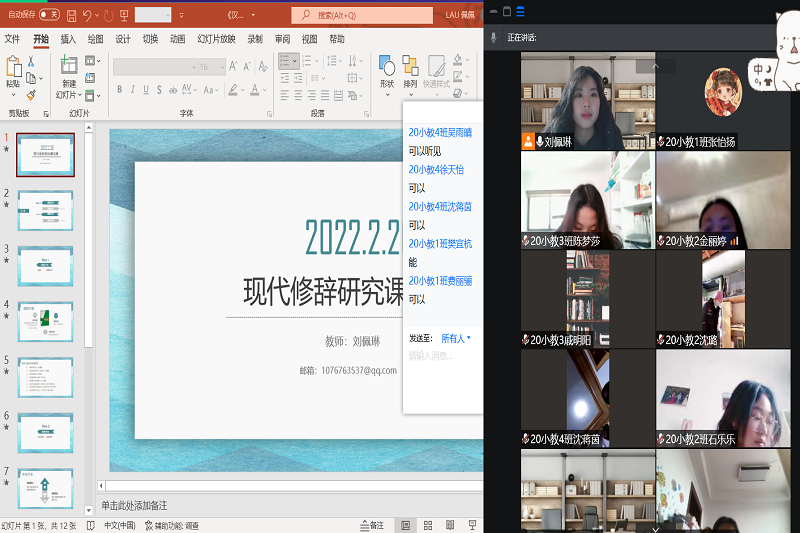Expand the 所有人 recipient dropdown in chat
The image size is (800, 533).
456,339
